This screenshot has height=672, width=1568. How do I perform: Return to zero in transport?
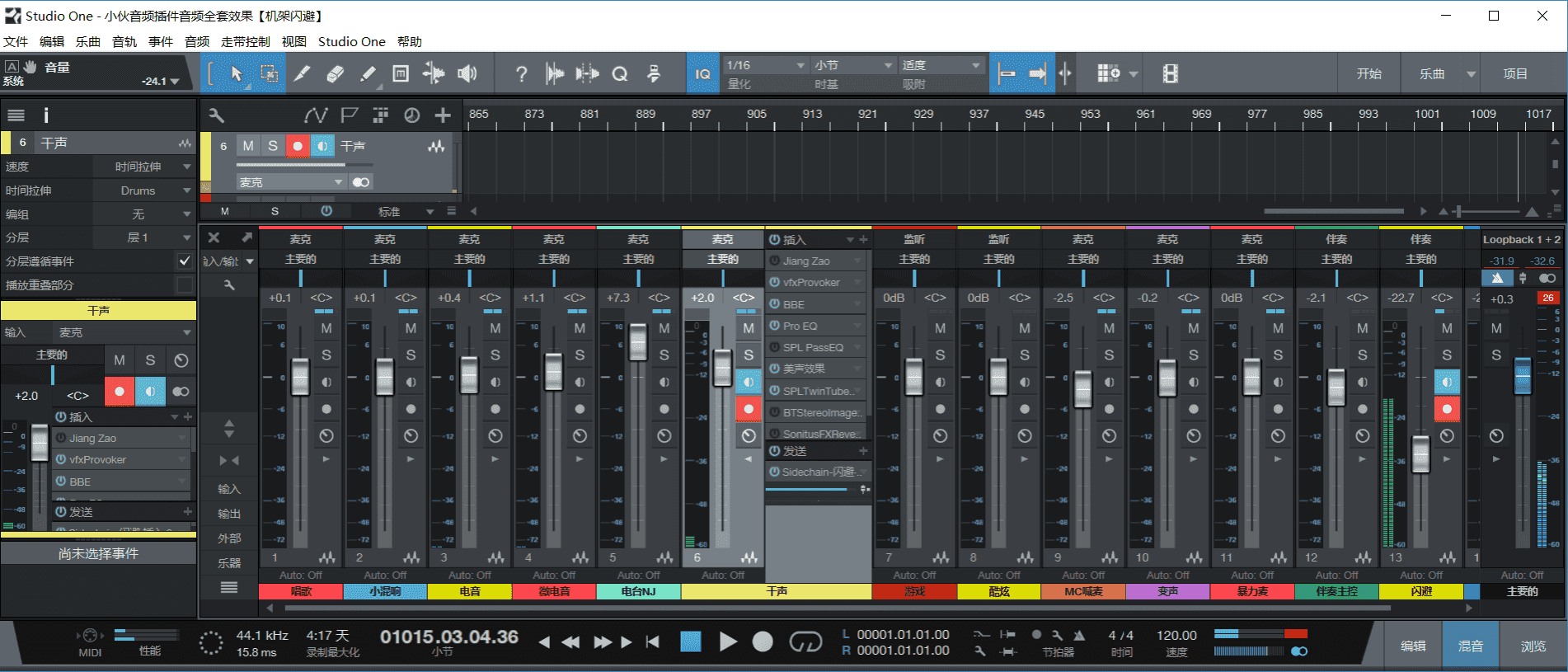click(653, 641)
